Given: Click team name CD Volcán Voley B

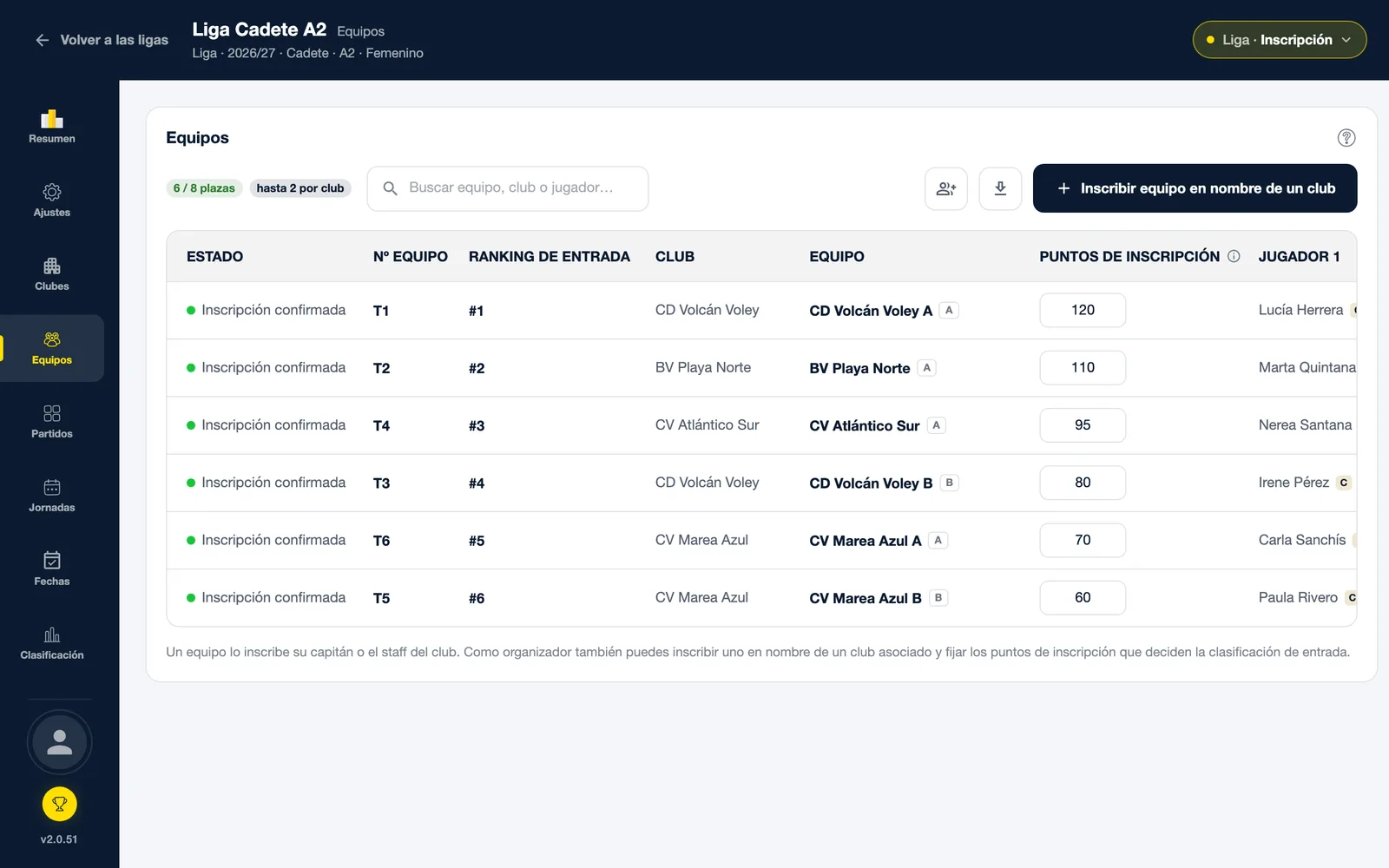Looking at the screenshot, I should tap(871, 483).
